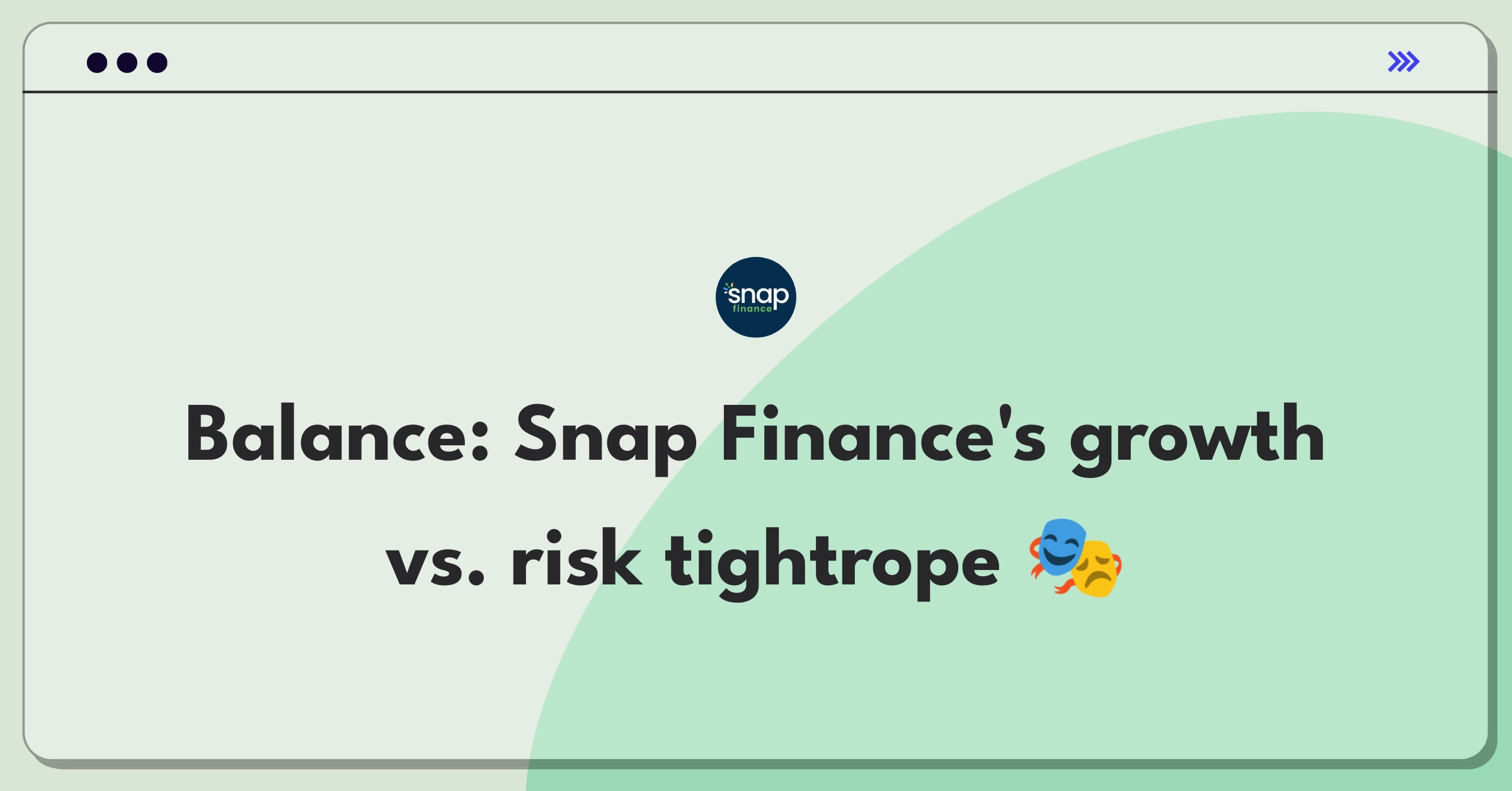This screenshot has height=791, width=1512.
Task: Click the first dark dot in header
Action: pyautogui.click(x=97, y=62)
